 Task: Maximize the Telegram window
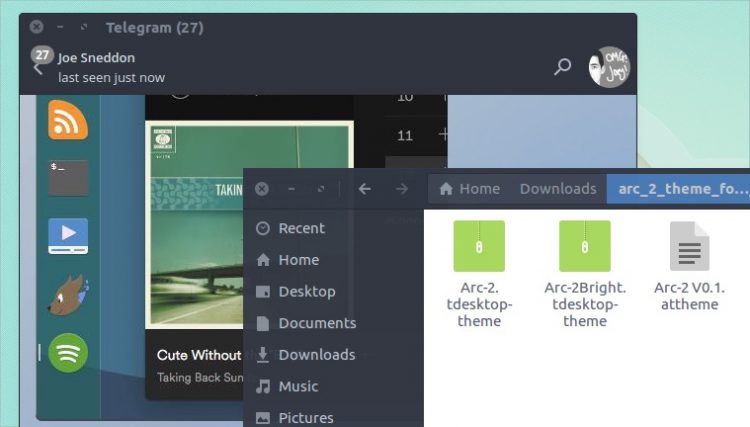tap(84, 27)
